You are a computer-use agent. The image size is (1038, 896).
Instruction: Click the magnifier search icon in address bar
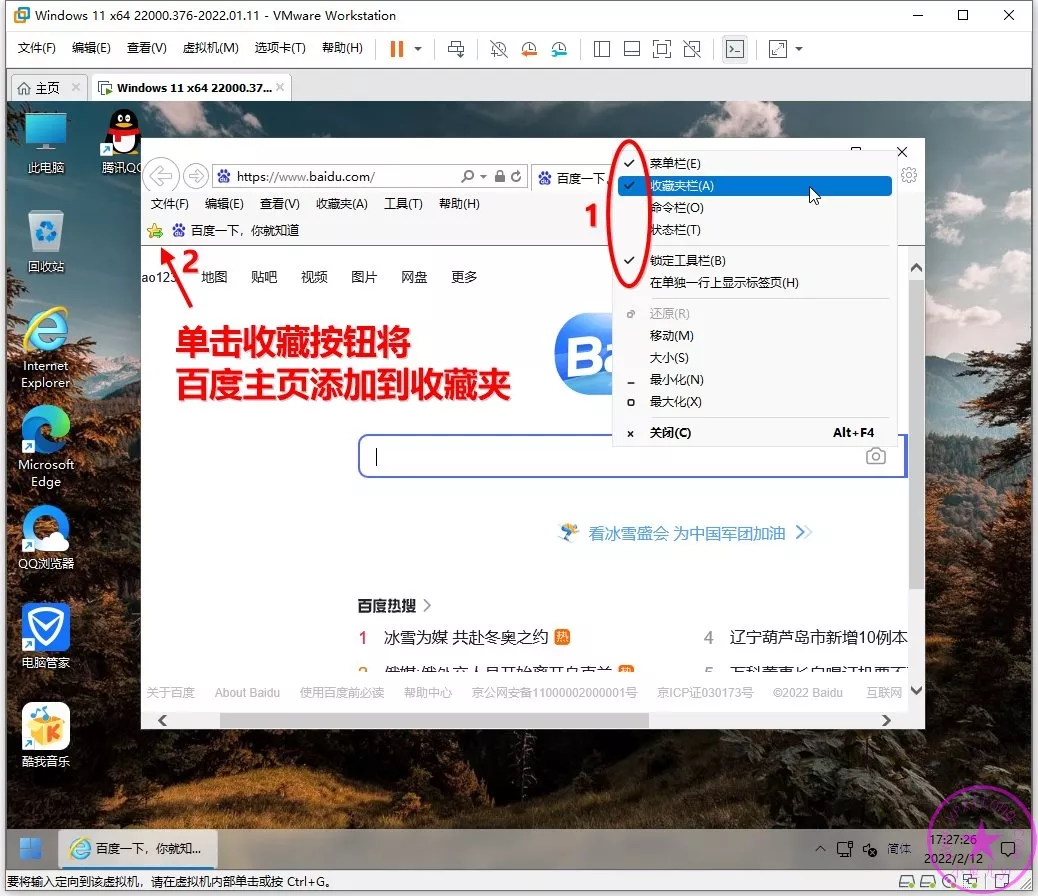(468, 176)
